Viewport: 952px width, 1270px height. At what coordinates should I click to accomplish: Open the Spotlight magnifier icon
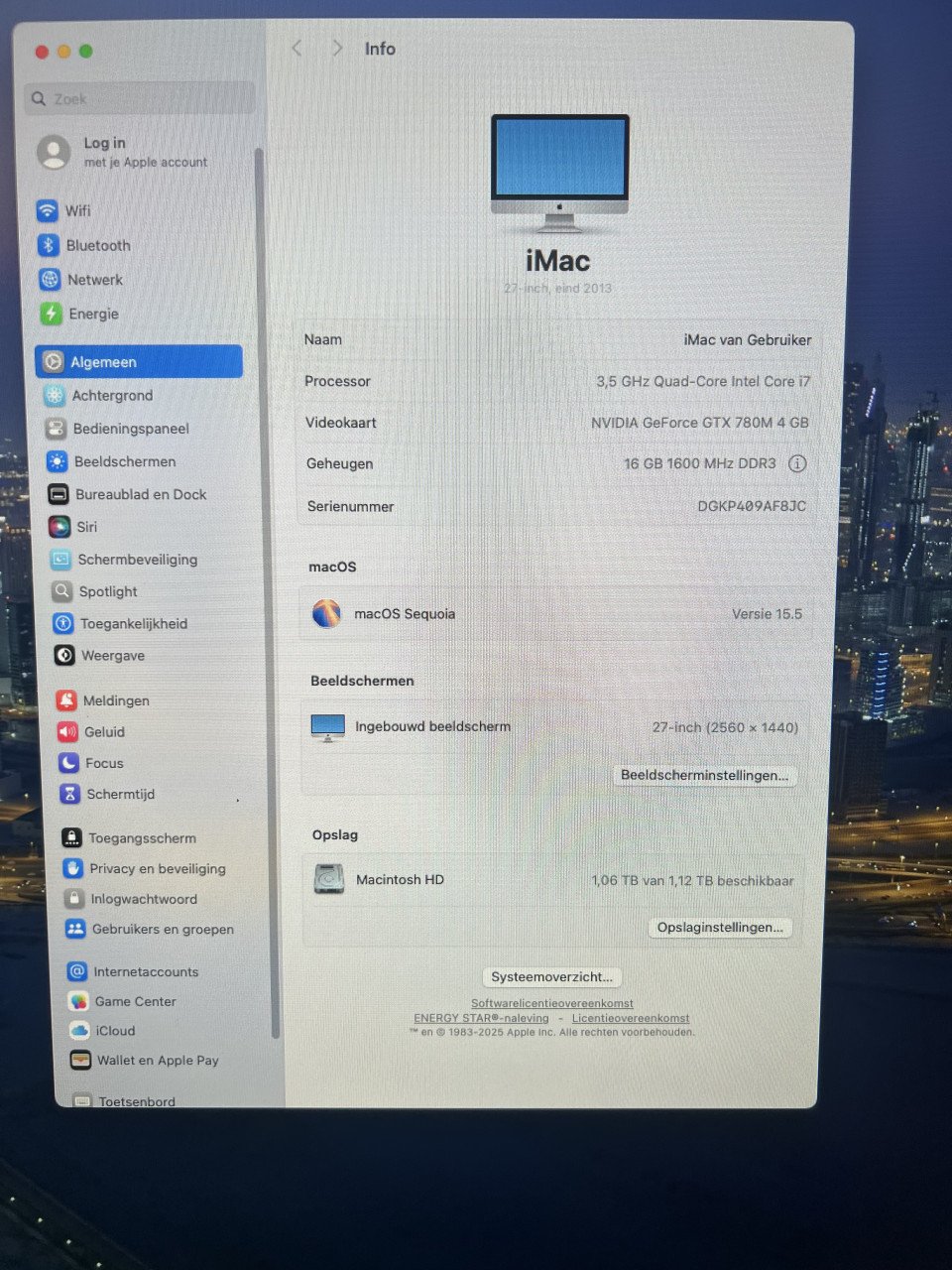pos(61,591)
